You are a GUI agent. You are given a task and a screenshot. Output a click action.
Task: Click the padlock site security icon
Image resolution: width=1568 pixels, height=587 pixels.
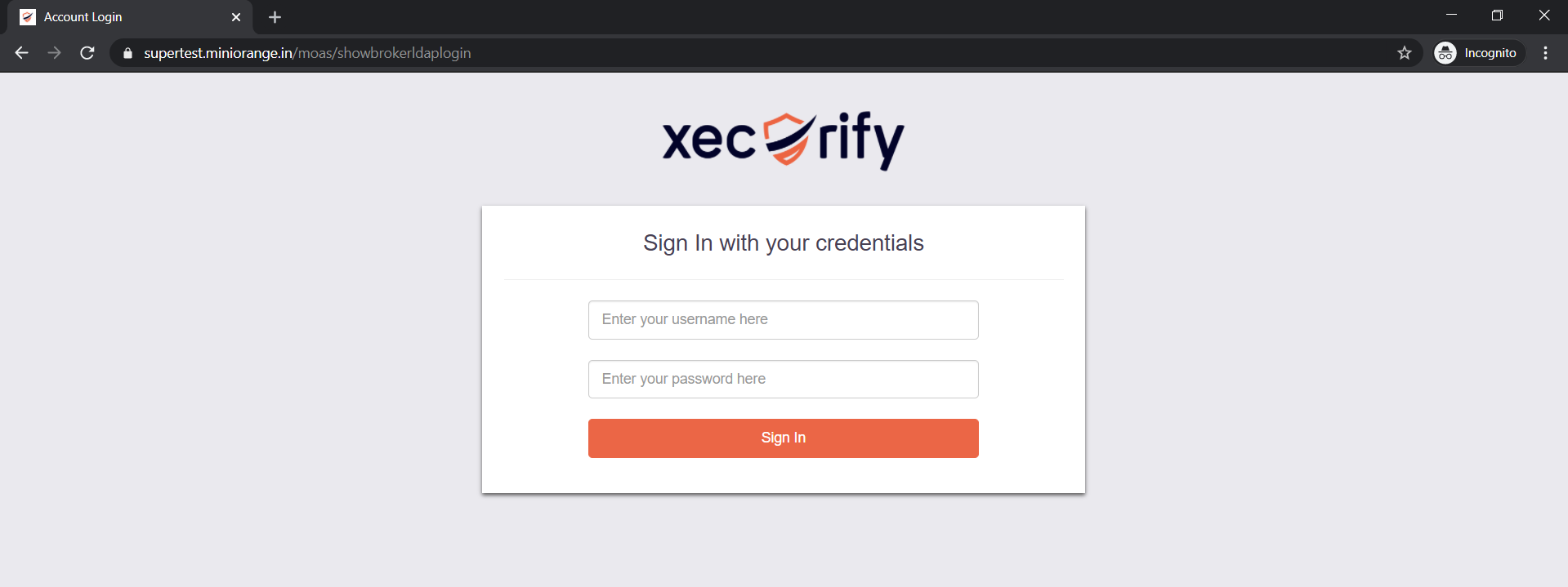[127, 52]
